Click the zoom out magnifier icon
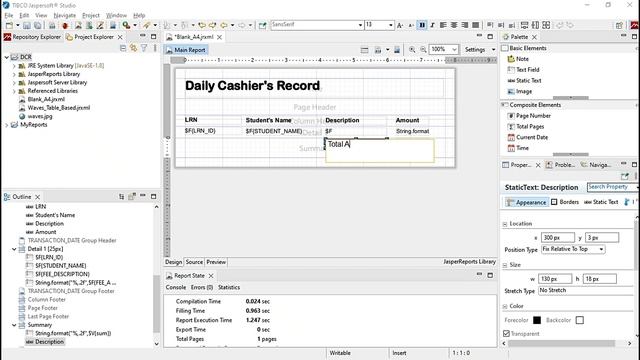 pos(423,49)
